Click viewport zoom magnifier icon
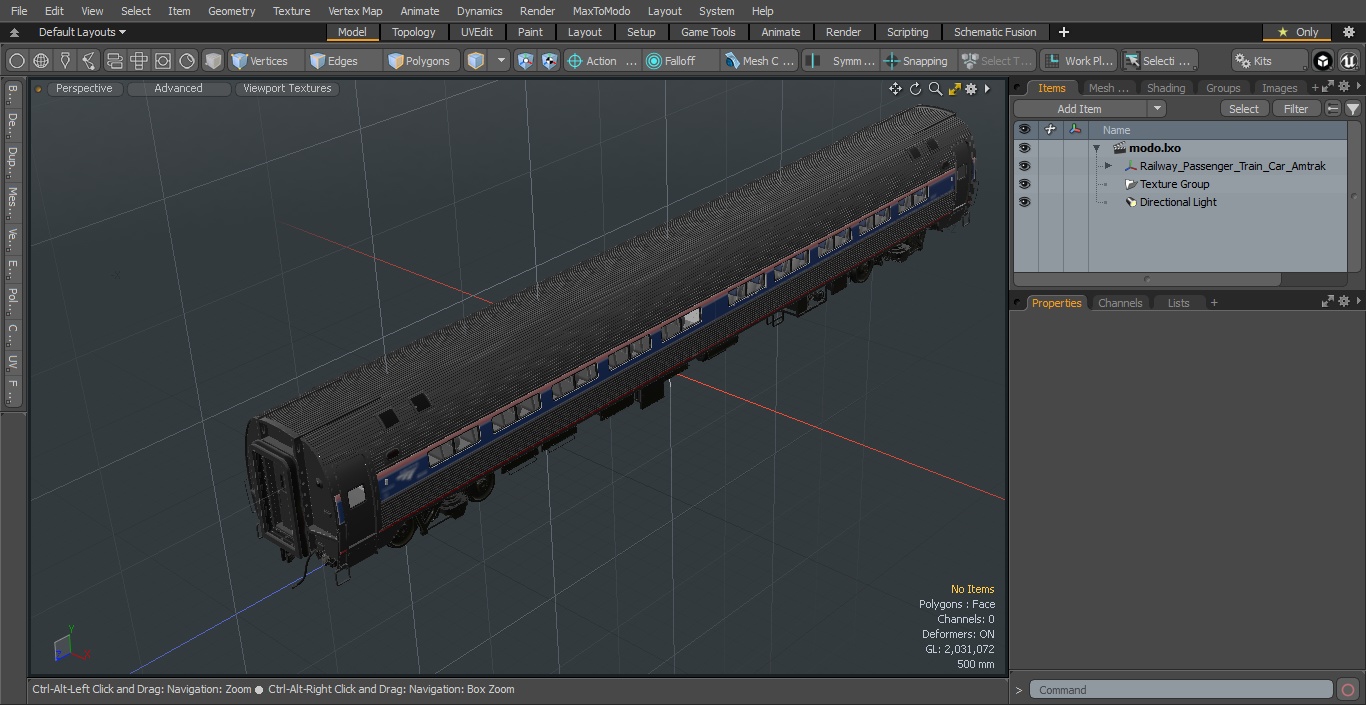The image size is (1366, 705). (x=935, y=89)
